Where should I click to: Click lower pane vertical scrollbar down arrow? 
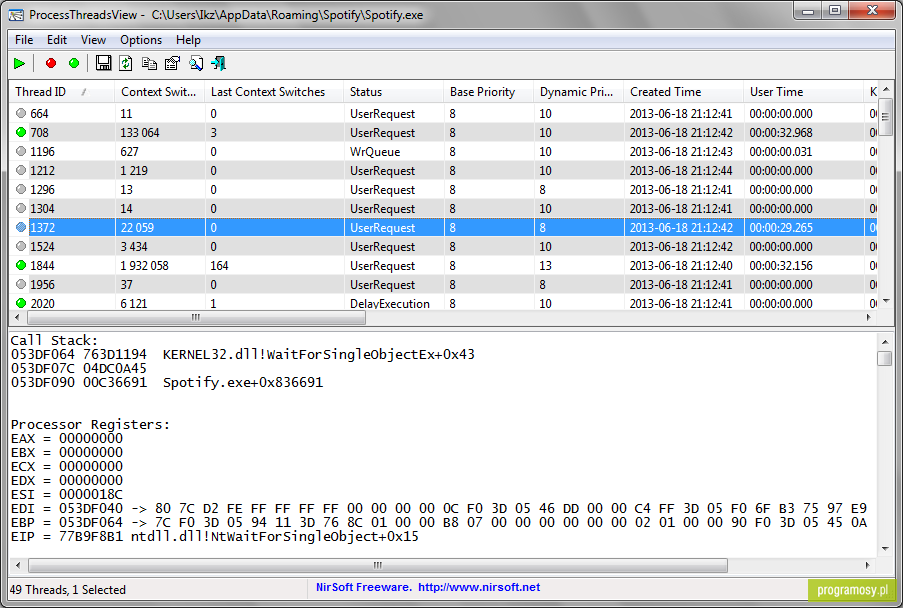pos(885,549)
